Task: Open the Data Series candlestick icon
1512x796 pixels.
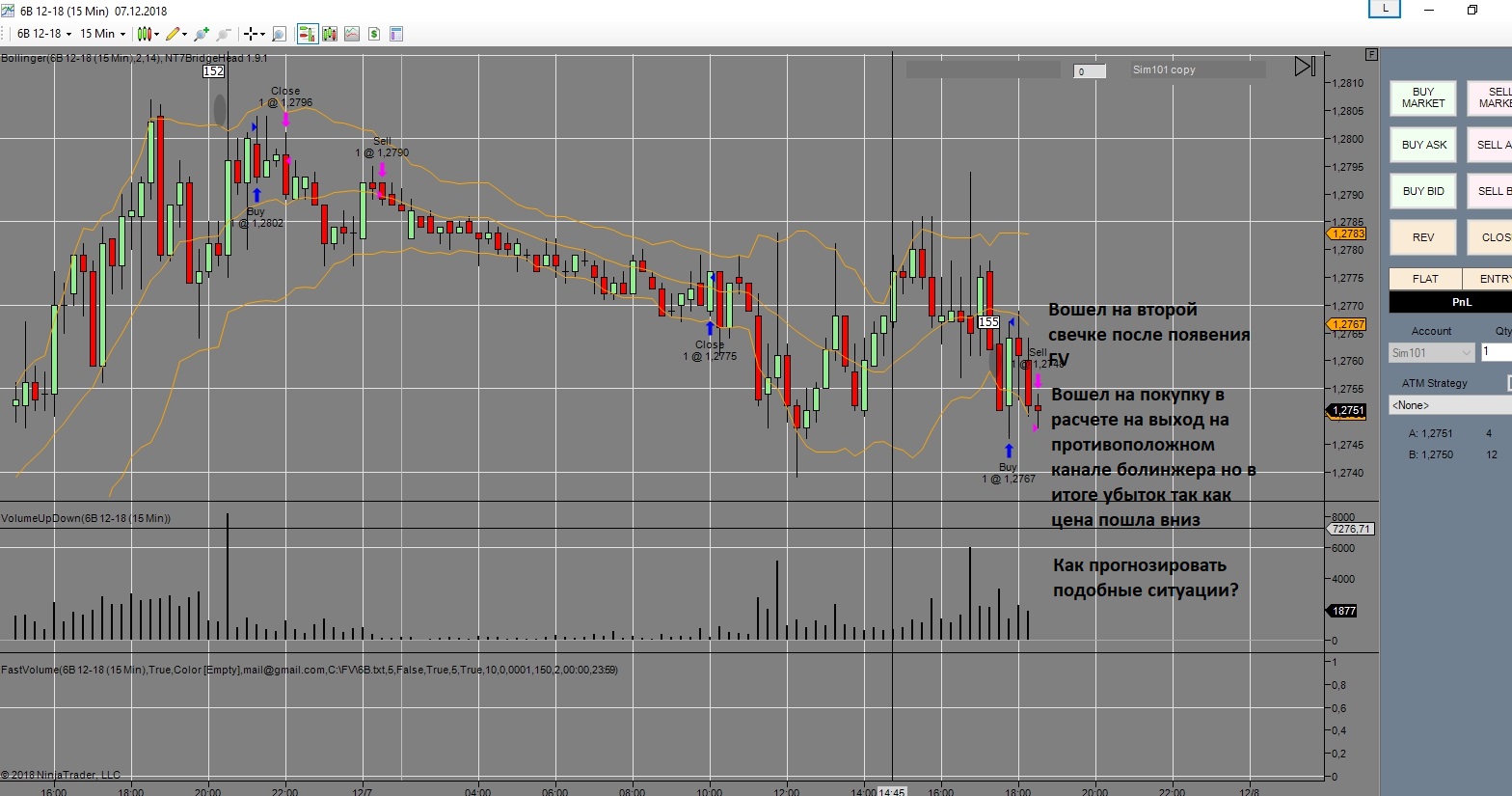Action: tap(330, 34)
